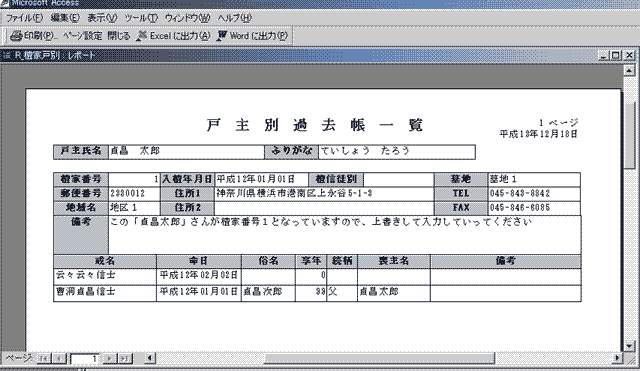Open the ウィンドウ(W) menu
Viewport: 640px width, 371px height.
point(187,18)
